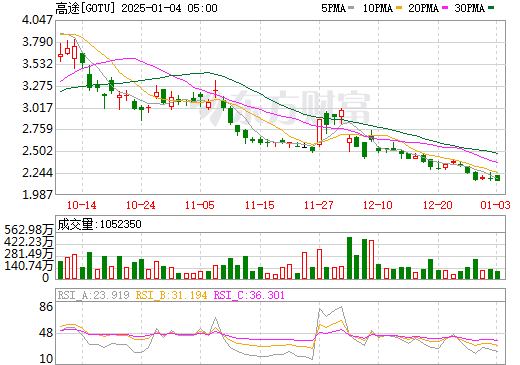Click the RSI axis value 86
The width and height of the screenshot is (520, 365).
pos(46,307)
